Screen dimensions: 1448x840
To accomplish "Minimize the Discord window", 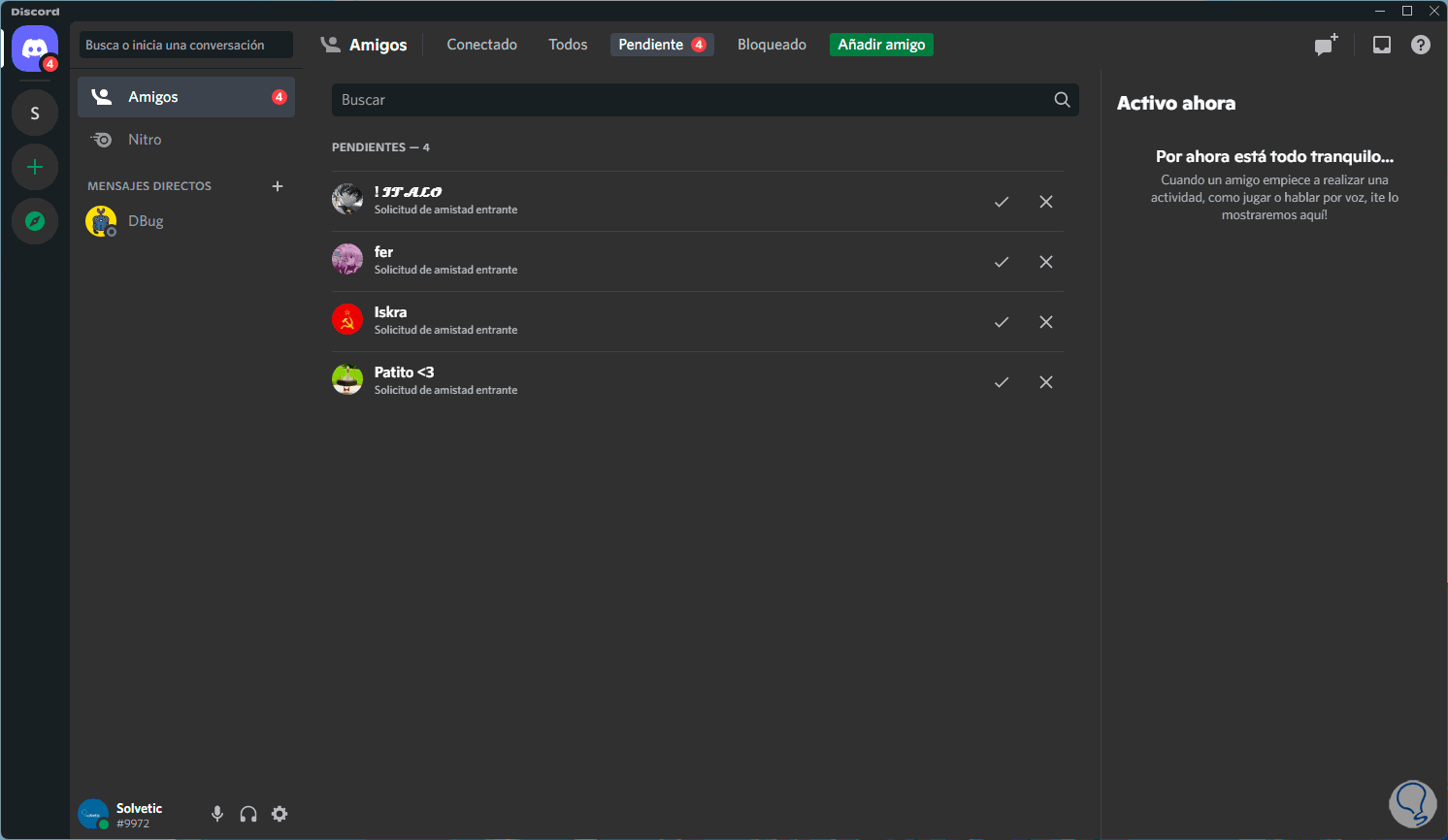I will coord(1380,11).
